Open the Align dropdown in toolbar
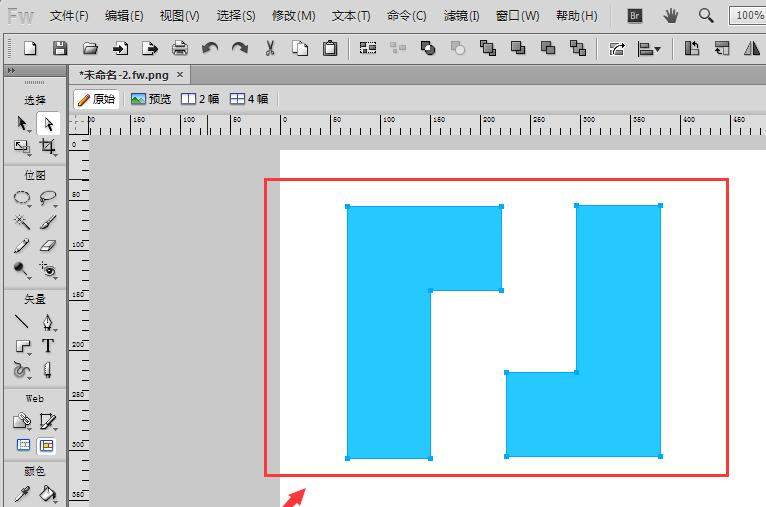Viewport: 766px width, 507px height. [650, 48]
